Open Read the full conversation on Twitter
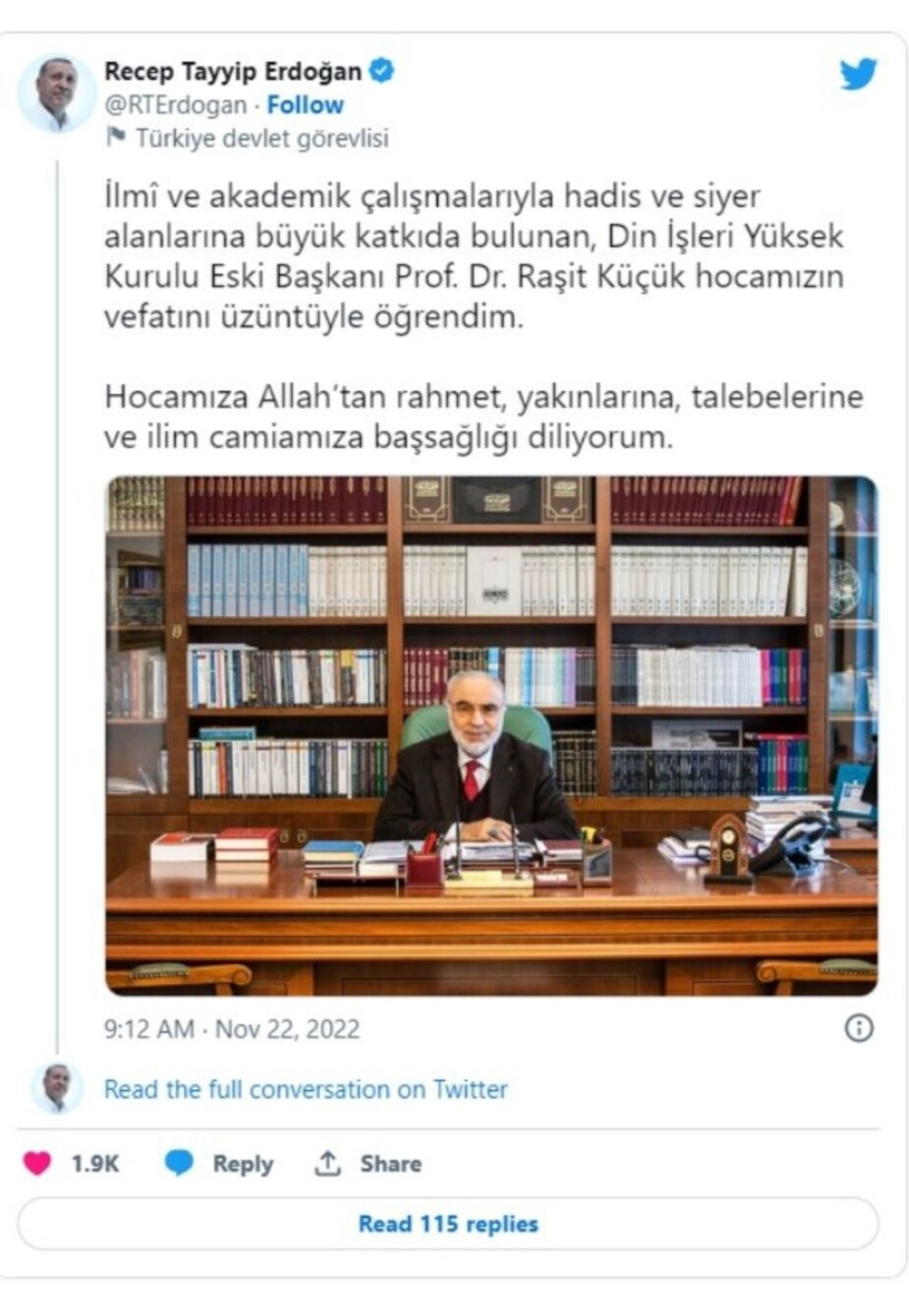This screenshot has height=1316, width=909. point(306,1089)
